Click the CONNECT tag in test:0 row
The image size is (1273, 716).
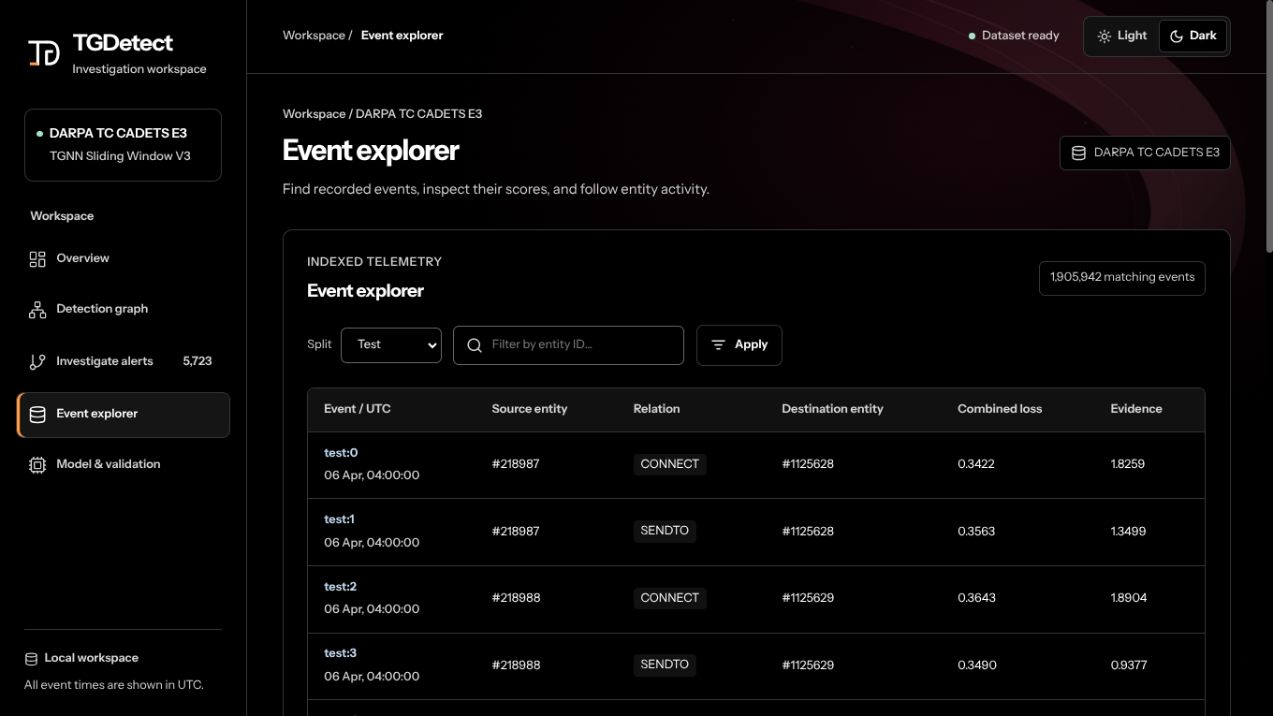click(669, 465)
